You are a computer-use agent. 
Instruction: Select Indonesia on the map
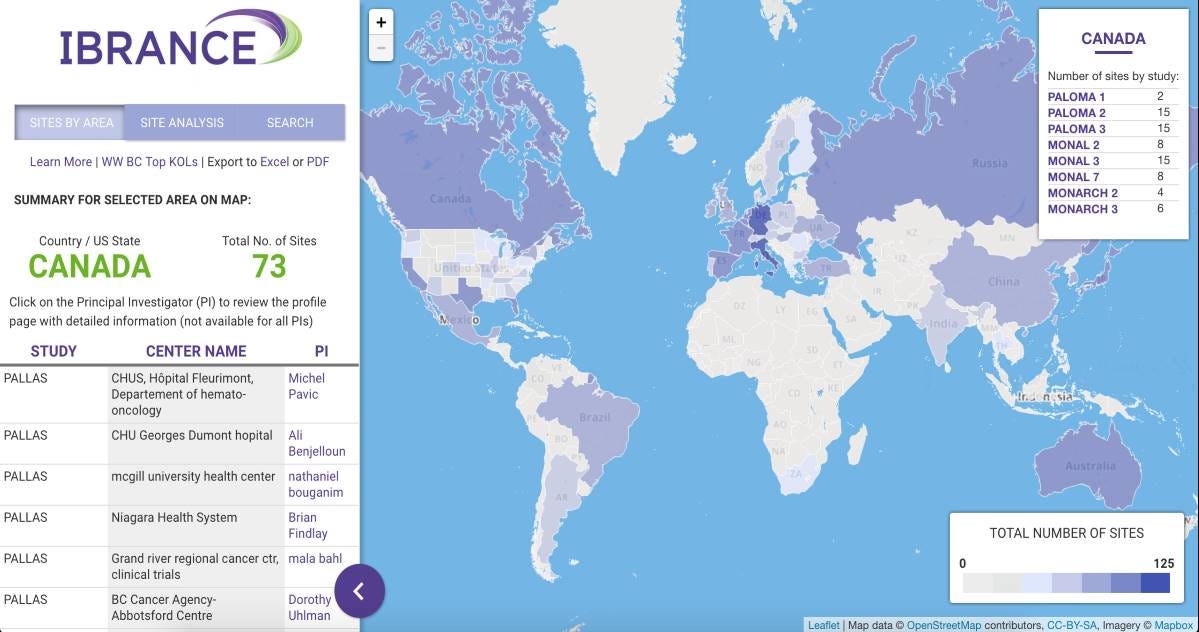pyautogui.click(x=1045, y=397)
